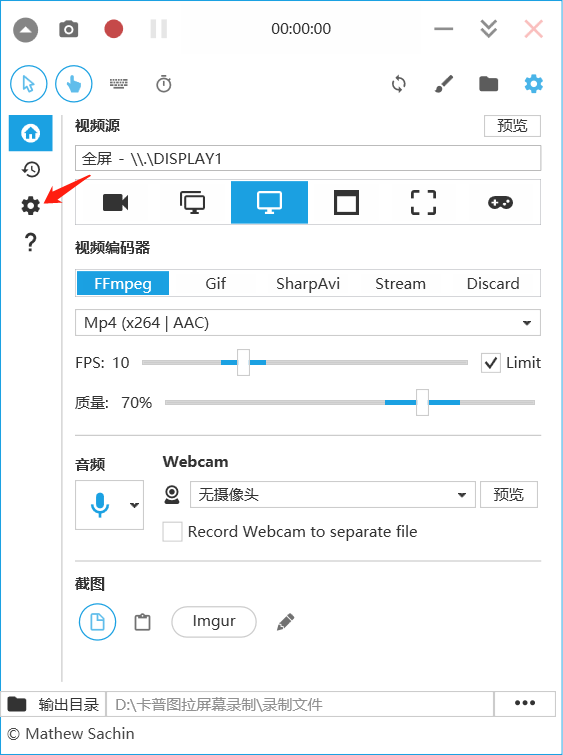Toggle keystrokes overlay keyboard icon
This screenshot has height=755, width=563.
(x=119, y=84)
